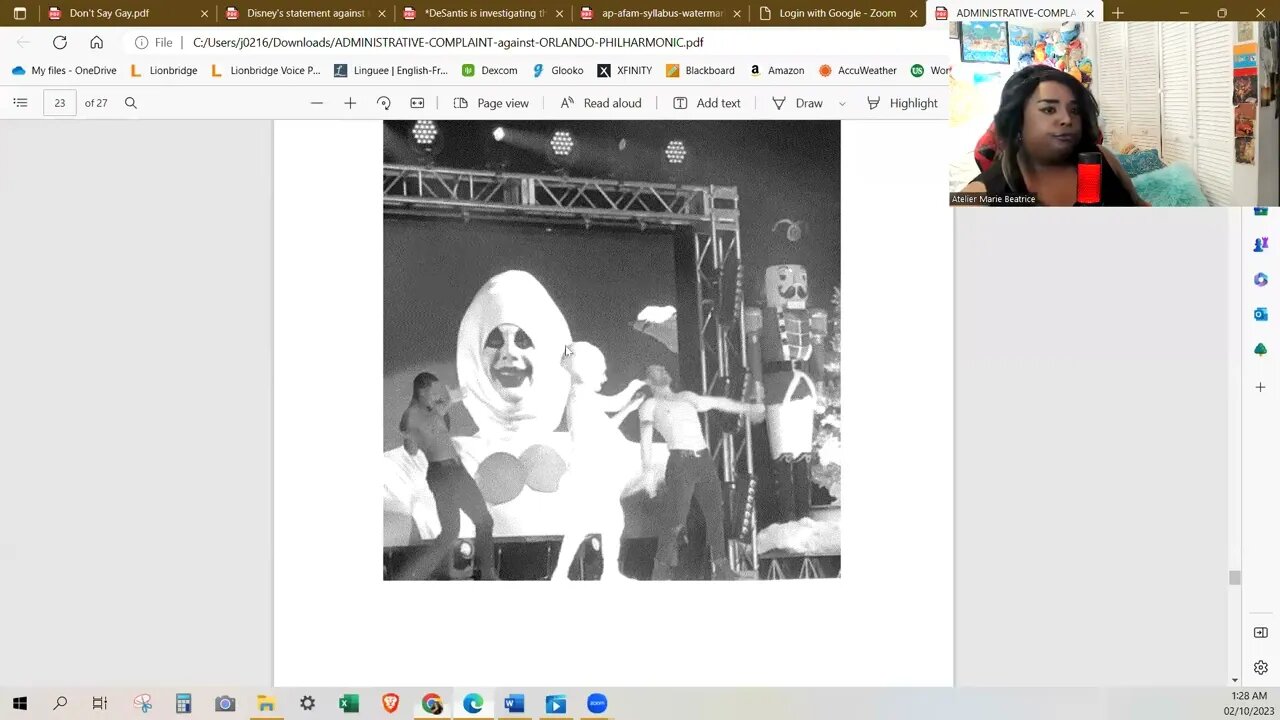Select the ADMINISTRATIVE-COMPLAINT tab

point(1013,13)
